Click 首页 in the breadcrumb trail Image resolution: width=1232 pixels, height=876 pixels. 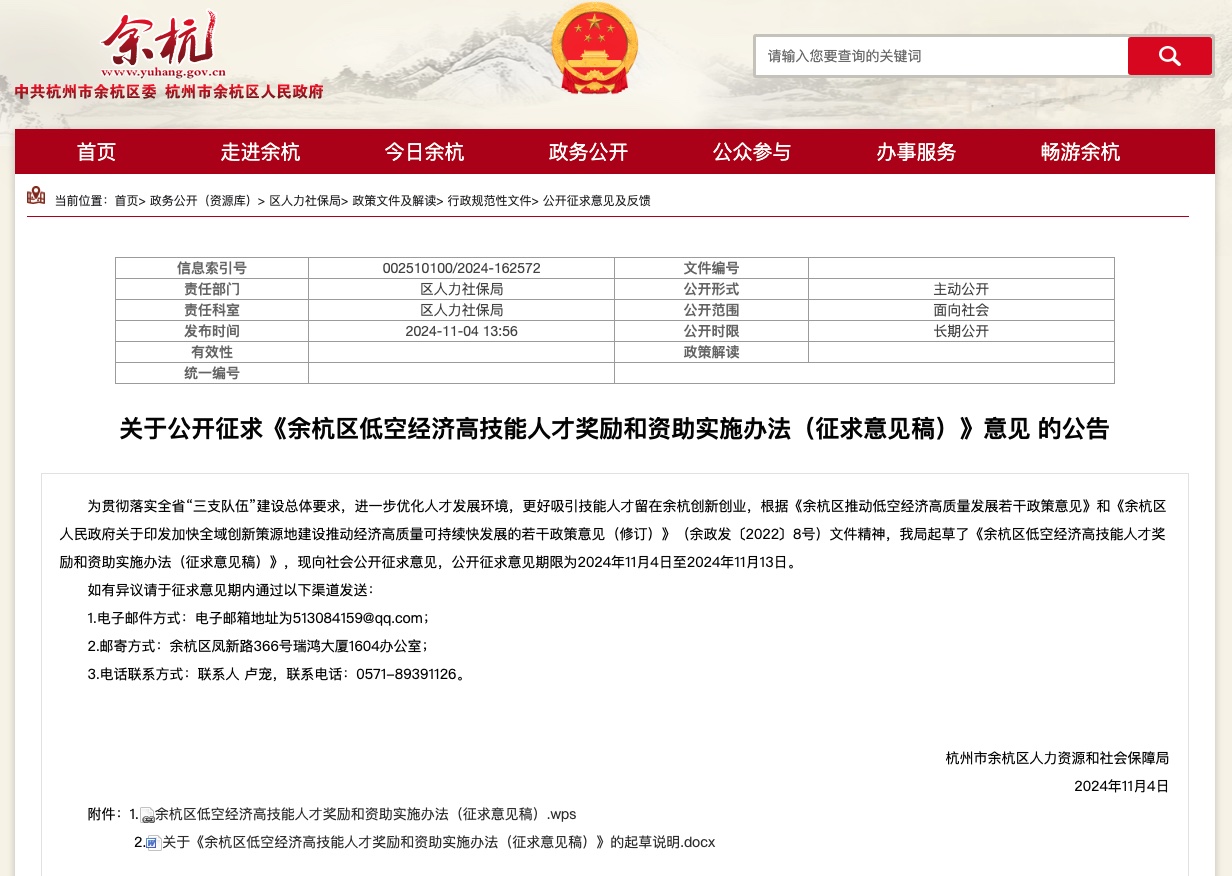126,201
